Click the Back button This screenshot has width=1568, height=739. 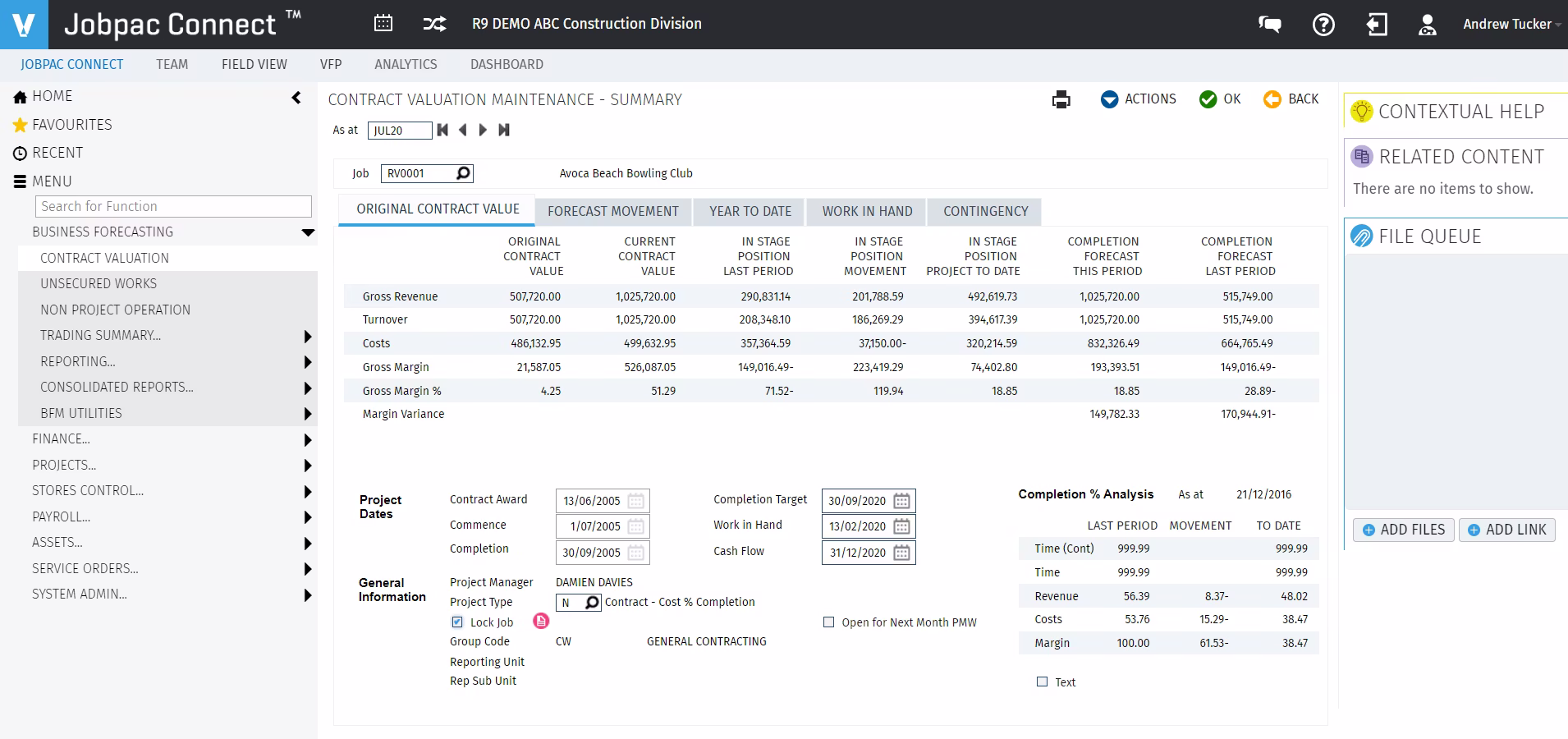coord(1291,99)
